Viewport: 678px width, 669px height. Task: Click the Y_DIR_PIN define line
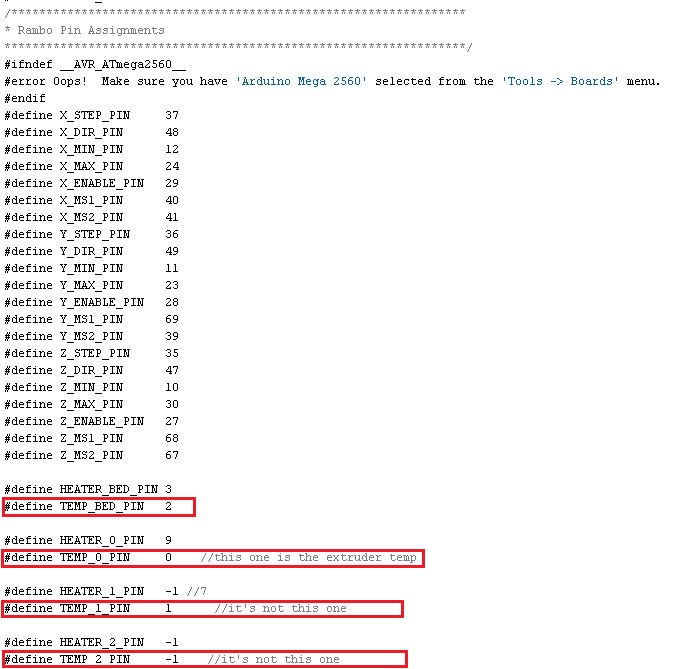pos(90,251)
